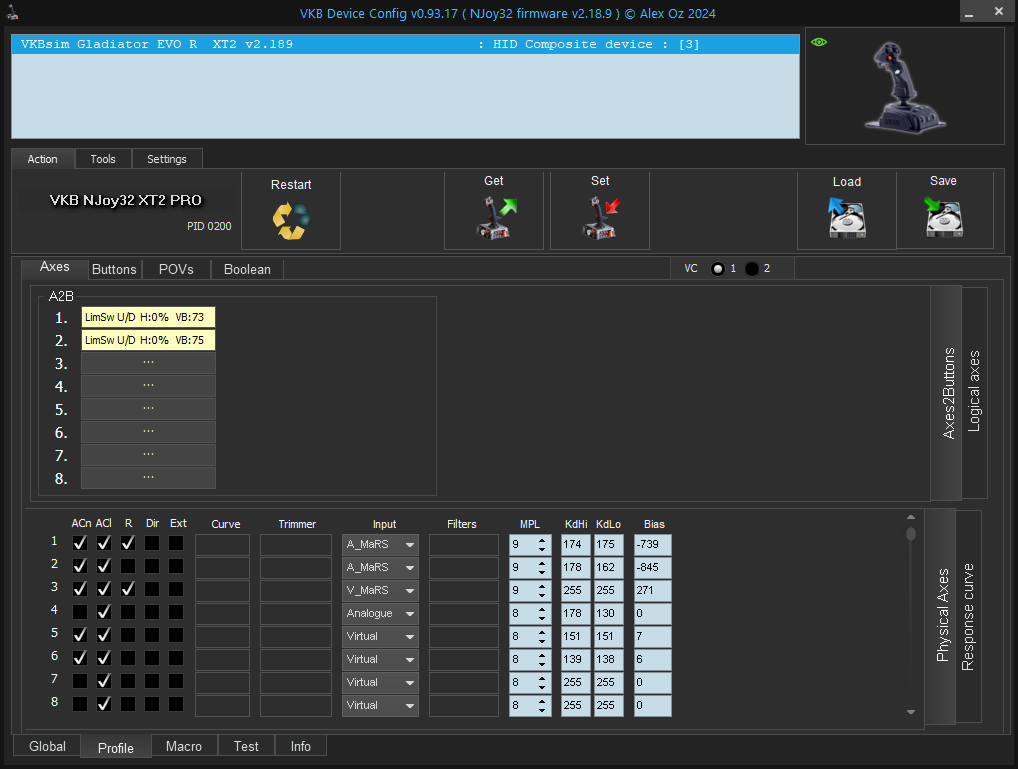Viewport: 1018px width, 769px height.
Task: Click the Load disk icon
Action: [x=847, y=217]
